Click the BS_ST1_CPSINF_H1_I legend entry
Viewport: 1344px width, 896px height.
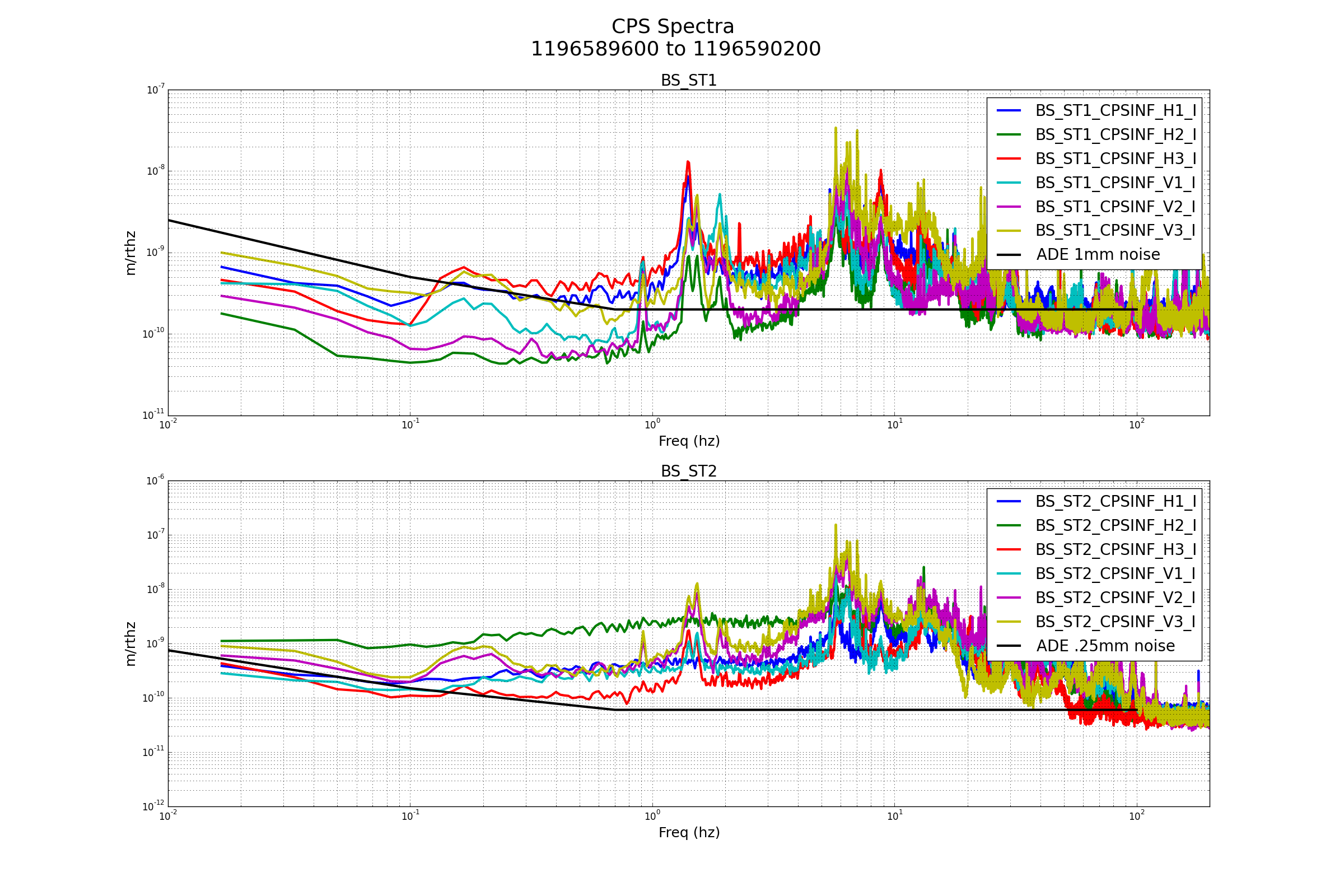pyautogui.click(x=1116, y=111)
